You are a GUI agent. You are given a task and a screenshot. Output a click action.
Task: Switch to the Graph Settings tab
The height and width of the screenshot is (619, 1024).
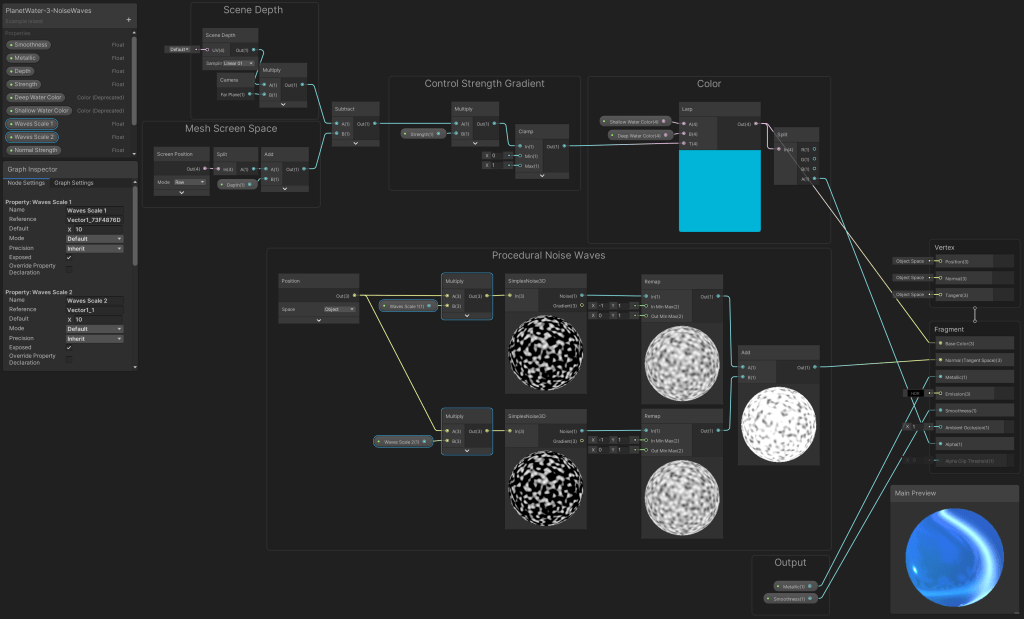[74, 183]
